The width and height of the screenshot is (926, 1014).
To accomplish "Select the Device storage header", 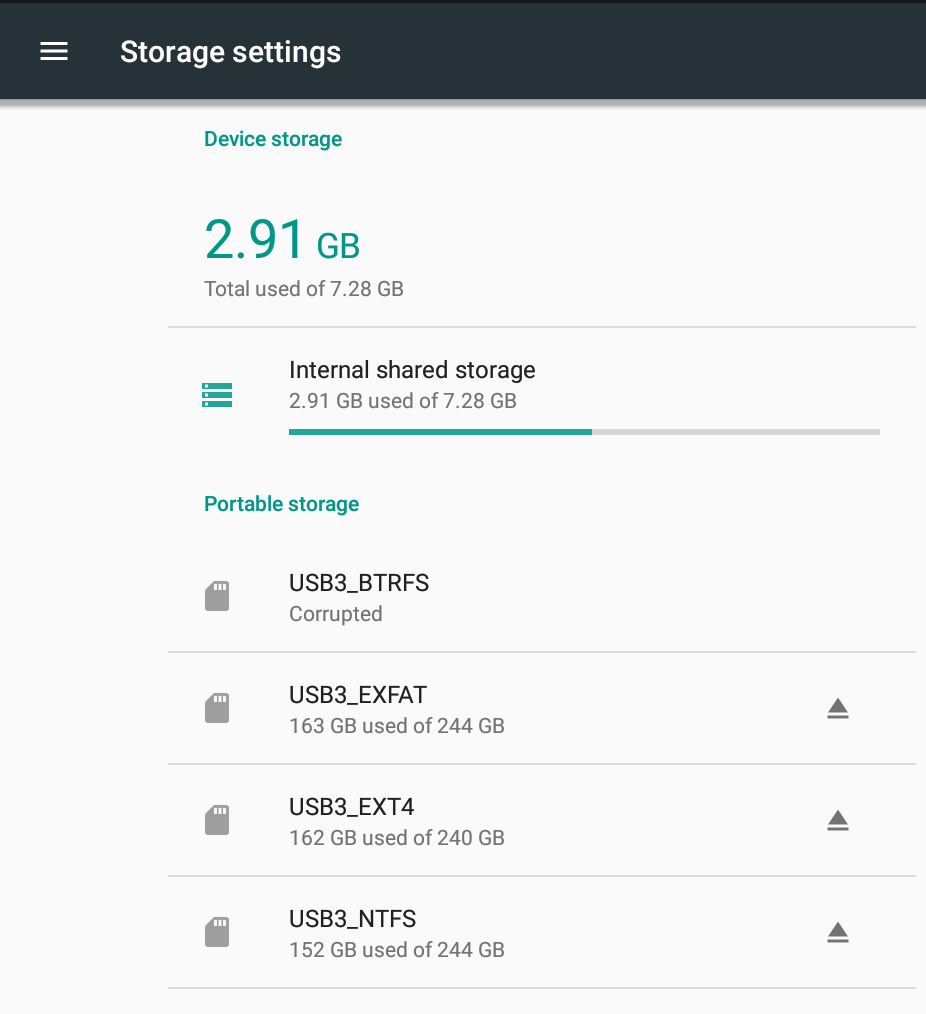I will [273, 139].
